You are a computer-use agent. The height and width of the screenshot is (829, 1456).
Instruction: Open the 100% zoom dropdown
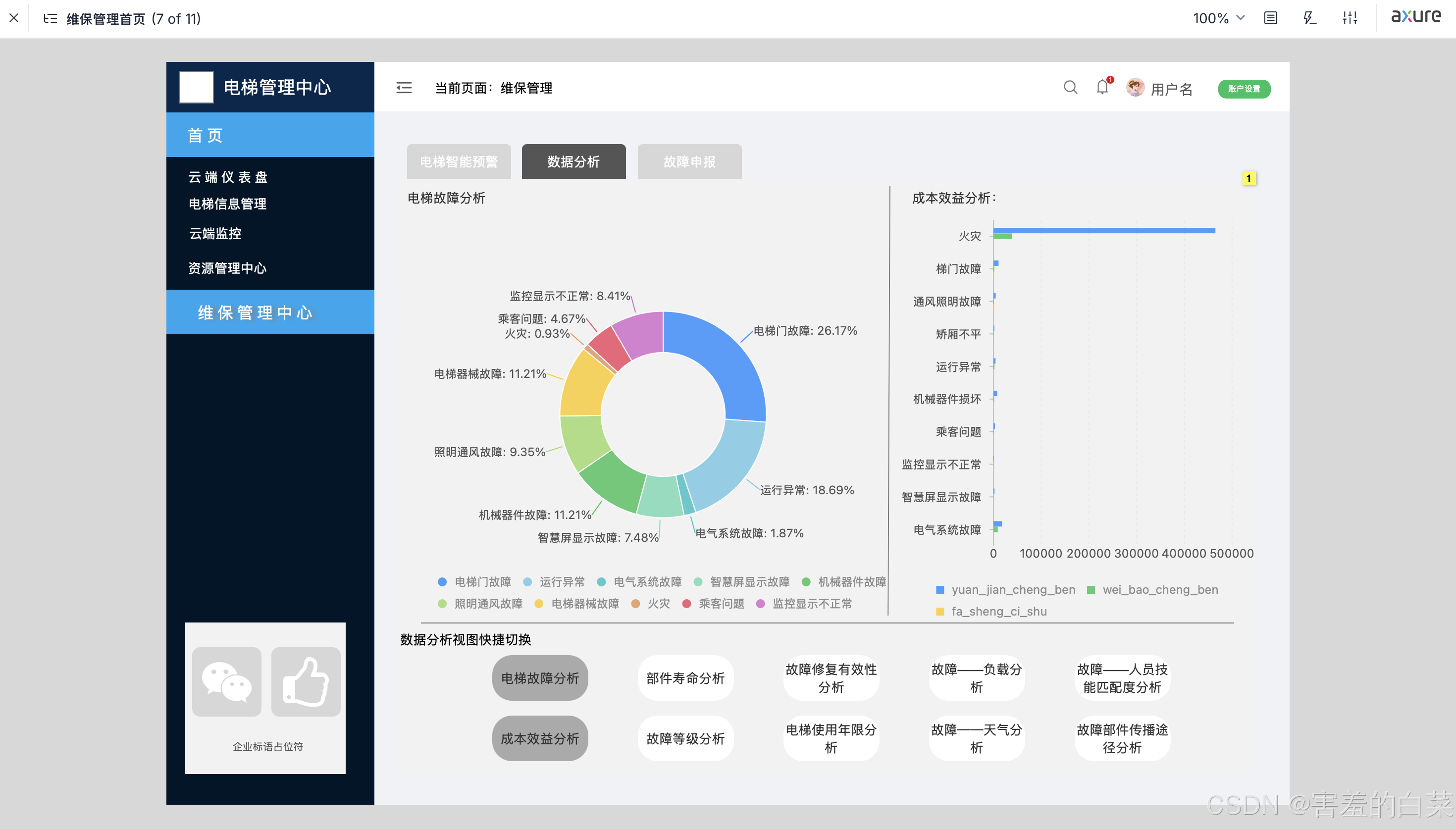(x=1218, y=18)
